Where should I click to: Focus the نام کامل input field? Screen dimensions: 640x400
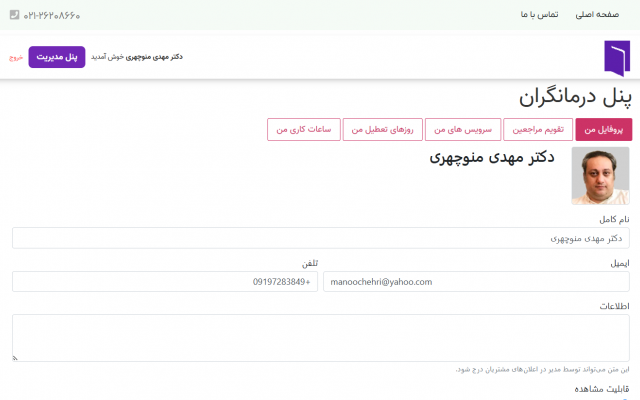click(x=321, y=238)
